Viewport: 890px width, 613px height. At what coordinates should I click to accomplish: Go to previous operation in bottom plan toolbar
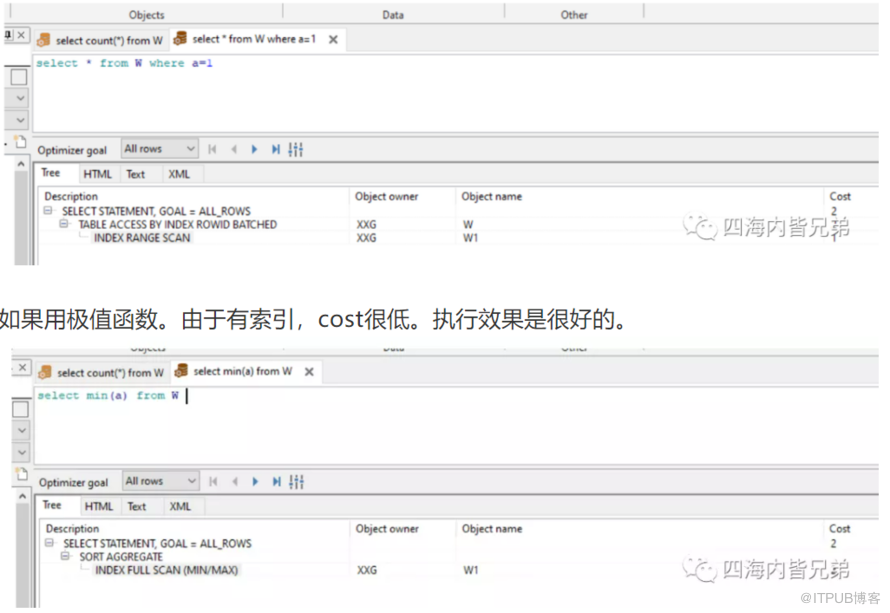pos(235,482)
